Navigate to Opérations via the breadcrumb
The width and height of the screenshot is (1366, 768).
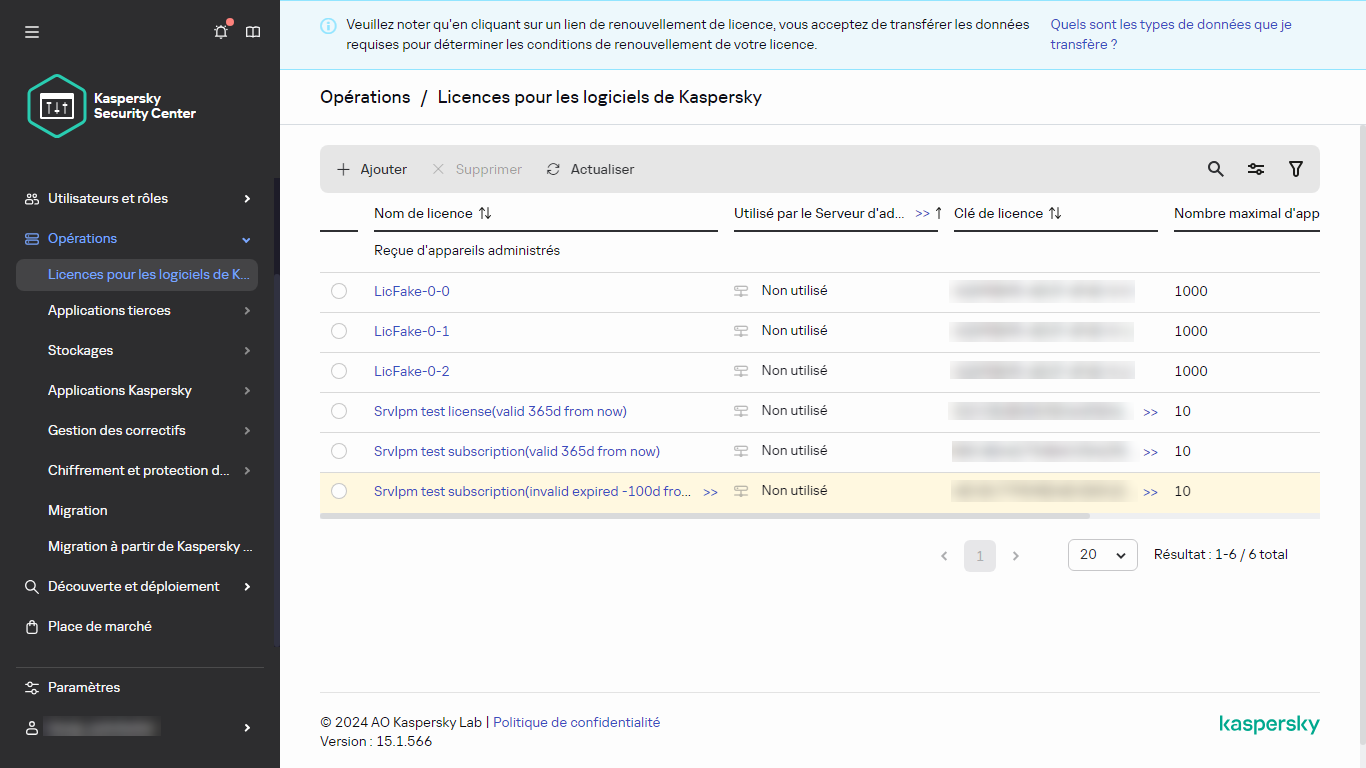(x=364, y=96)
